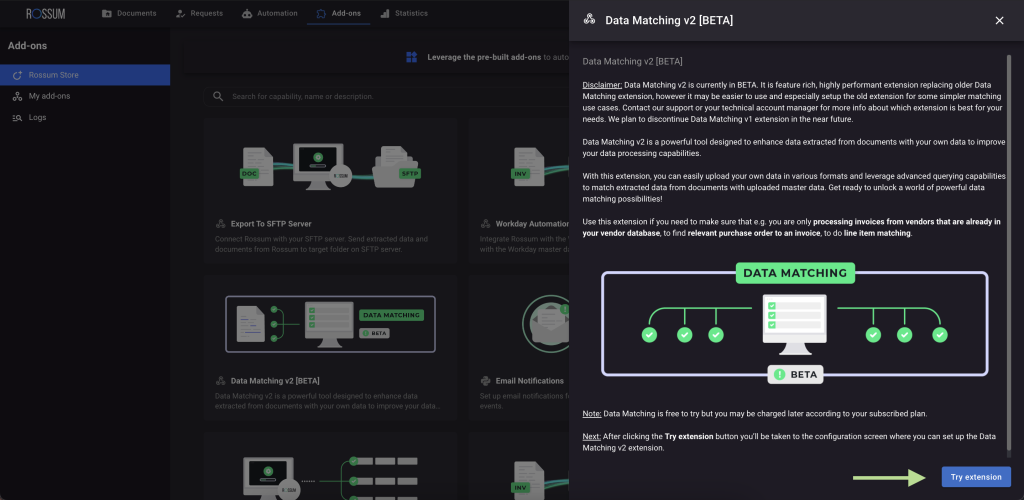Screen dimensions: 1024x500
Task: Open the Email Notifications card title
Action: click(x=530, y=381)
